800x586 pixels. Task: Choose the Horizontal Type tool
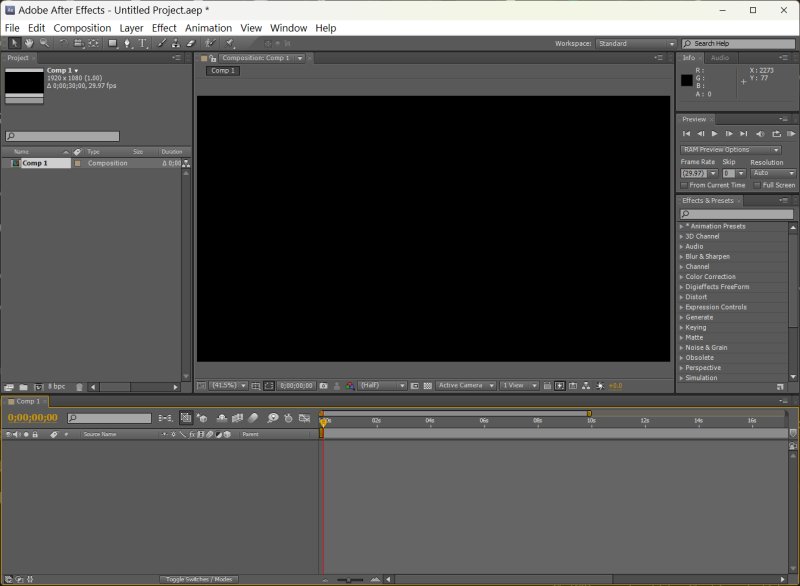click(x=142, y=44)
